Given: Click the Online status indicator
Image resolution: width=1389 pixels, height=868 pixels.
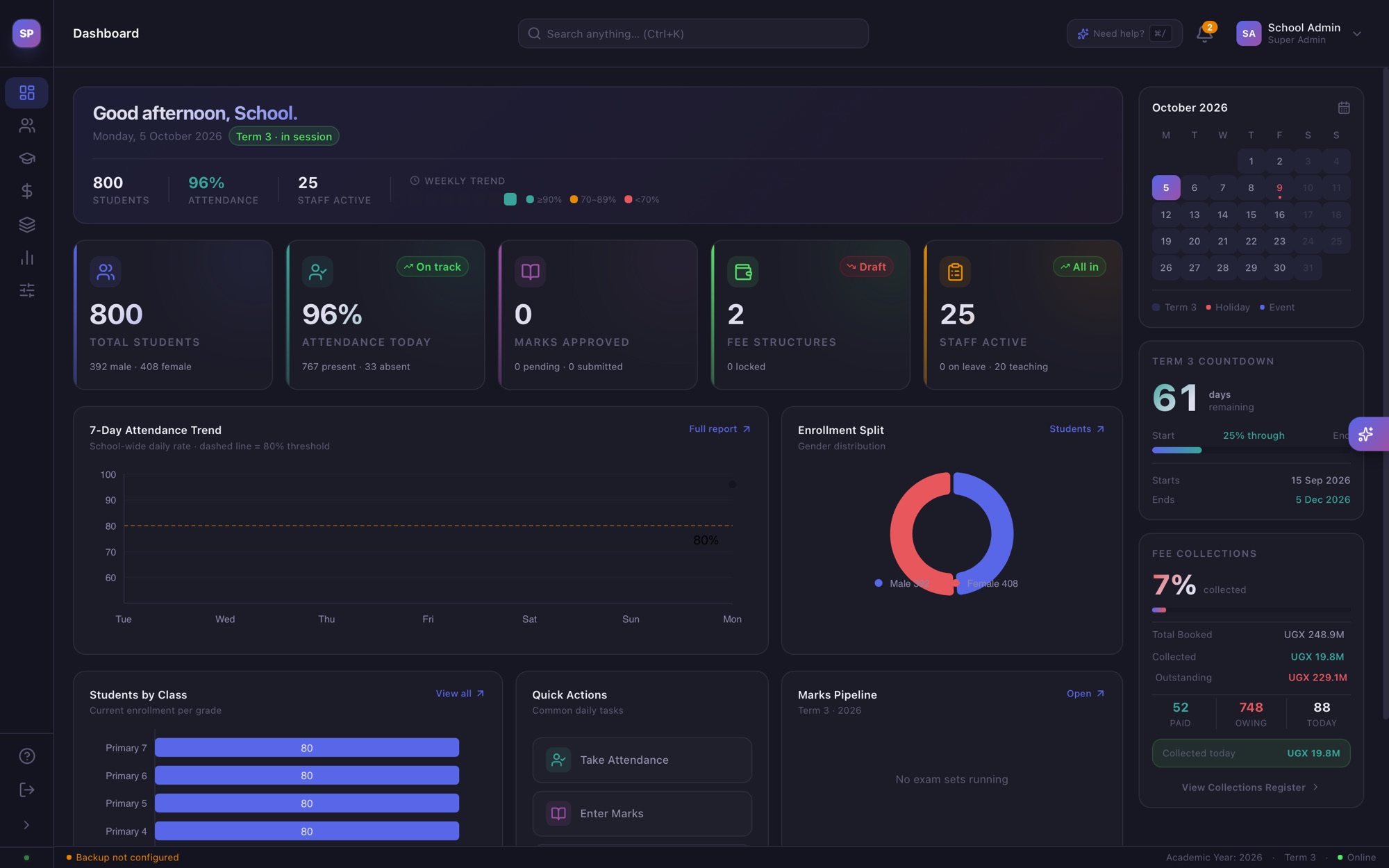Looking at the screenshot, I should click(1356, 858).
